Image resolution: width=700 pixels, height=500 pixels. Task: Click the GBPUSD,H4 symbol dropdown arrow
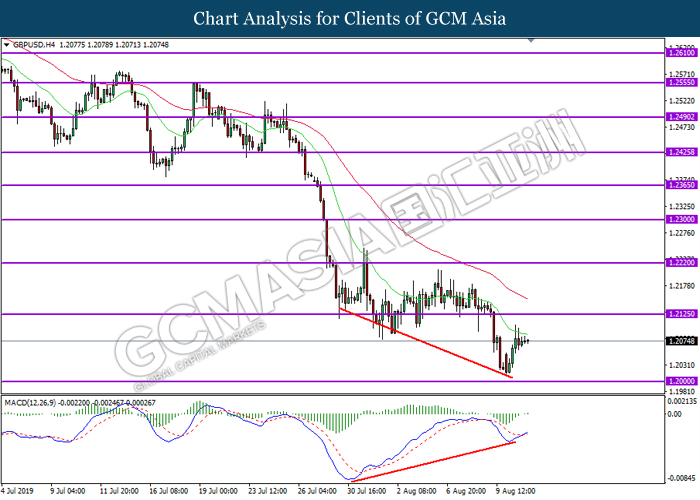tap(6, 45)
